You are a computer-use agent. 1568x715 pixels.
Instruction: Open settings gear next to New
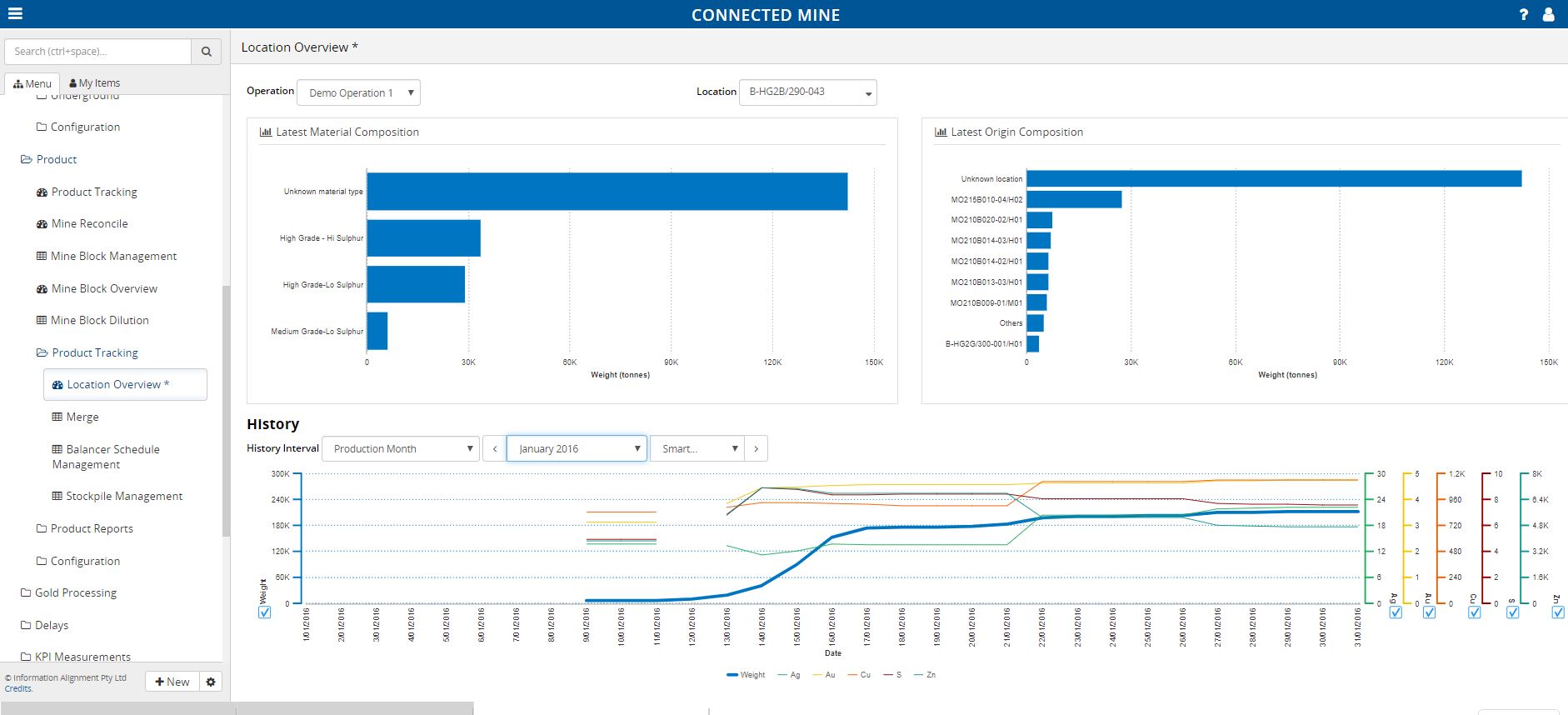[x=211, y=682]
